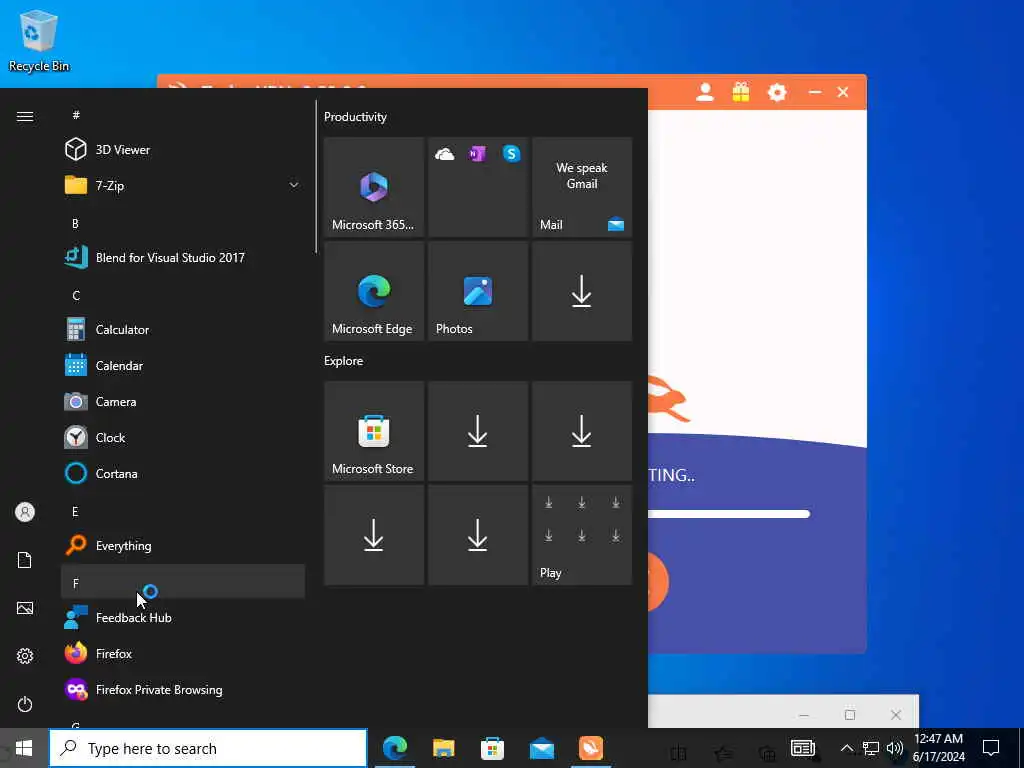Open account icon in VPN window
Viewport: 1024px width, 768px height.
coord(705,92)
